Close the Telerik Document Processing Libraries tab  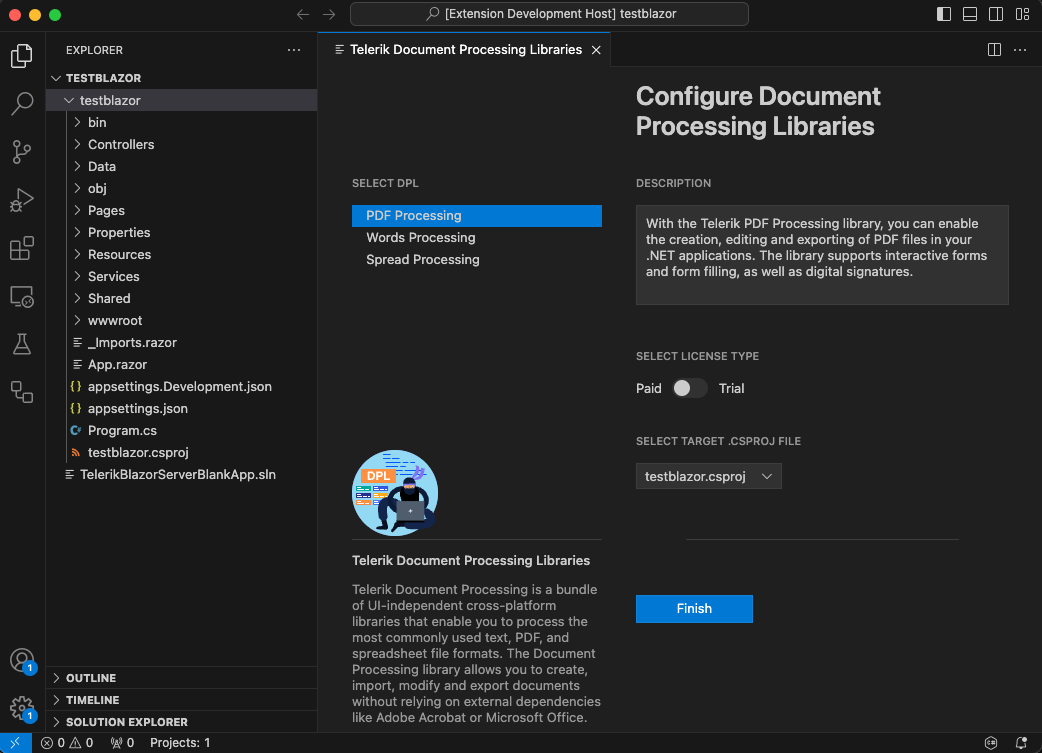coord(596,50)
